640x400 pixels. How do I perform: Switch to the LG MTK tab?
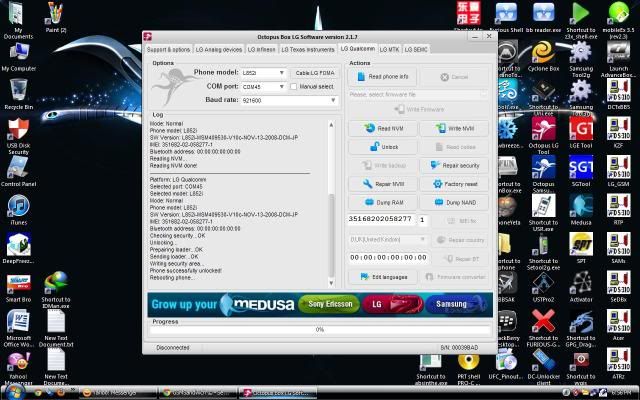pyautogui.click(x=389, y=49)
